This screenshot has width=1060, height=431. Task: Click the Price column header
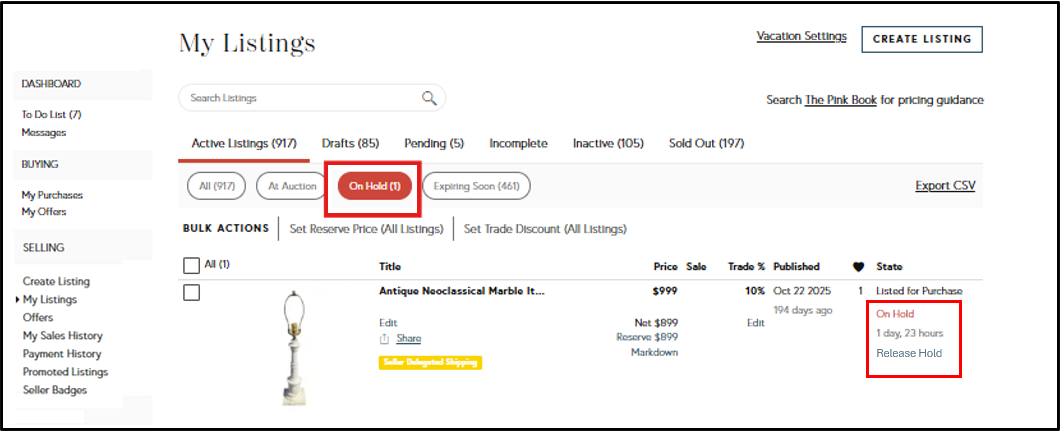click(666, 267)
